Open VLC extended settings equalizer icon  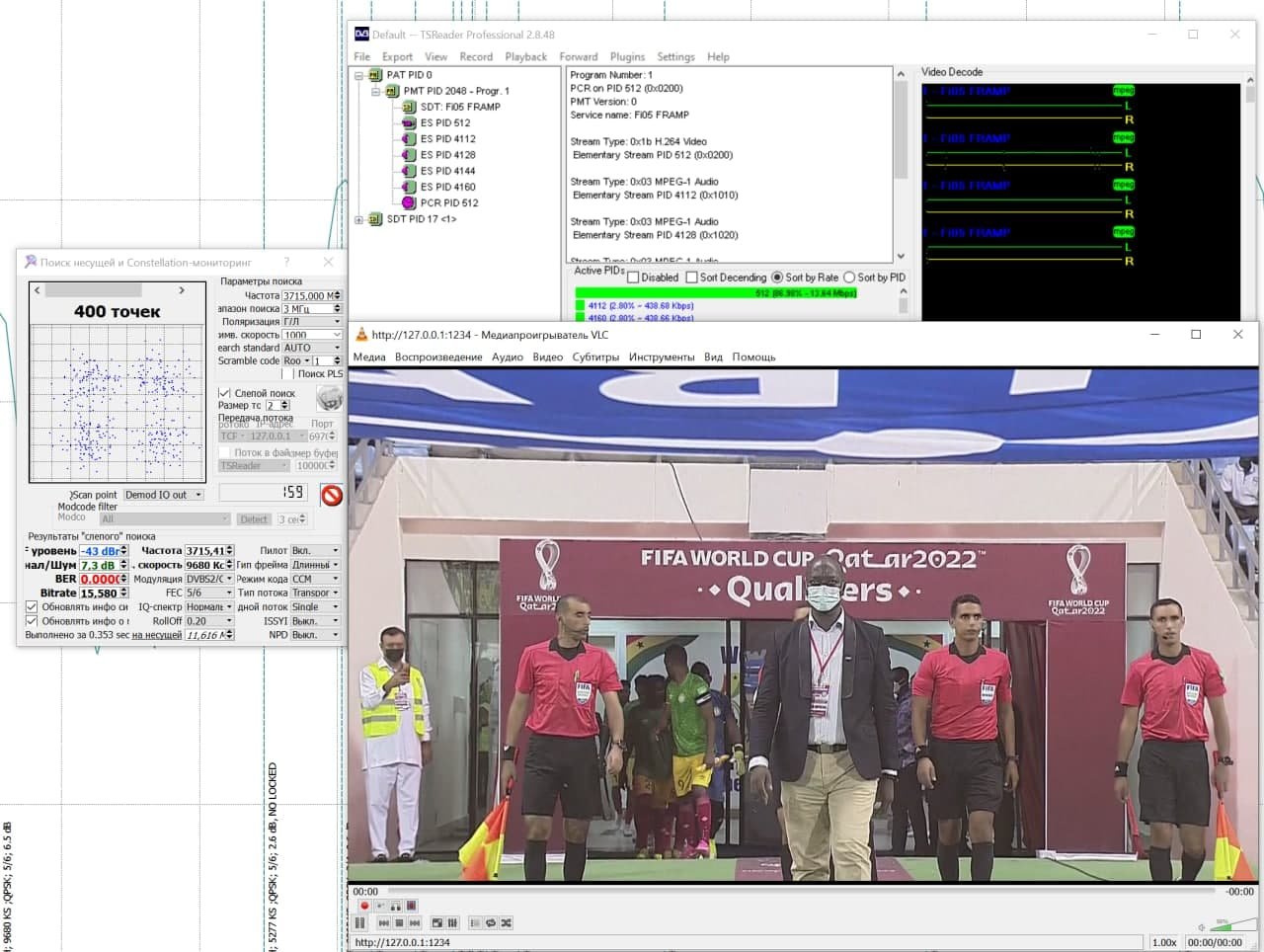click(452, 922)
